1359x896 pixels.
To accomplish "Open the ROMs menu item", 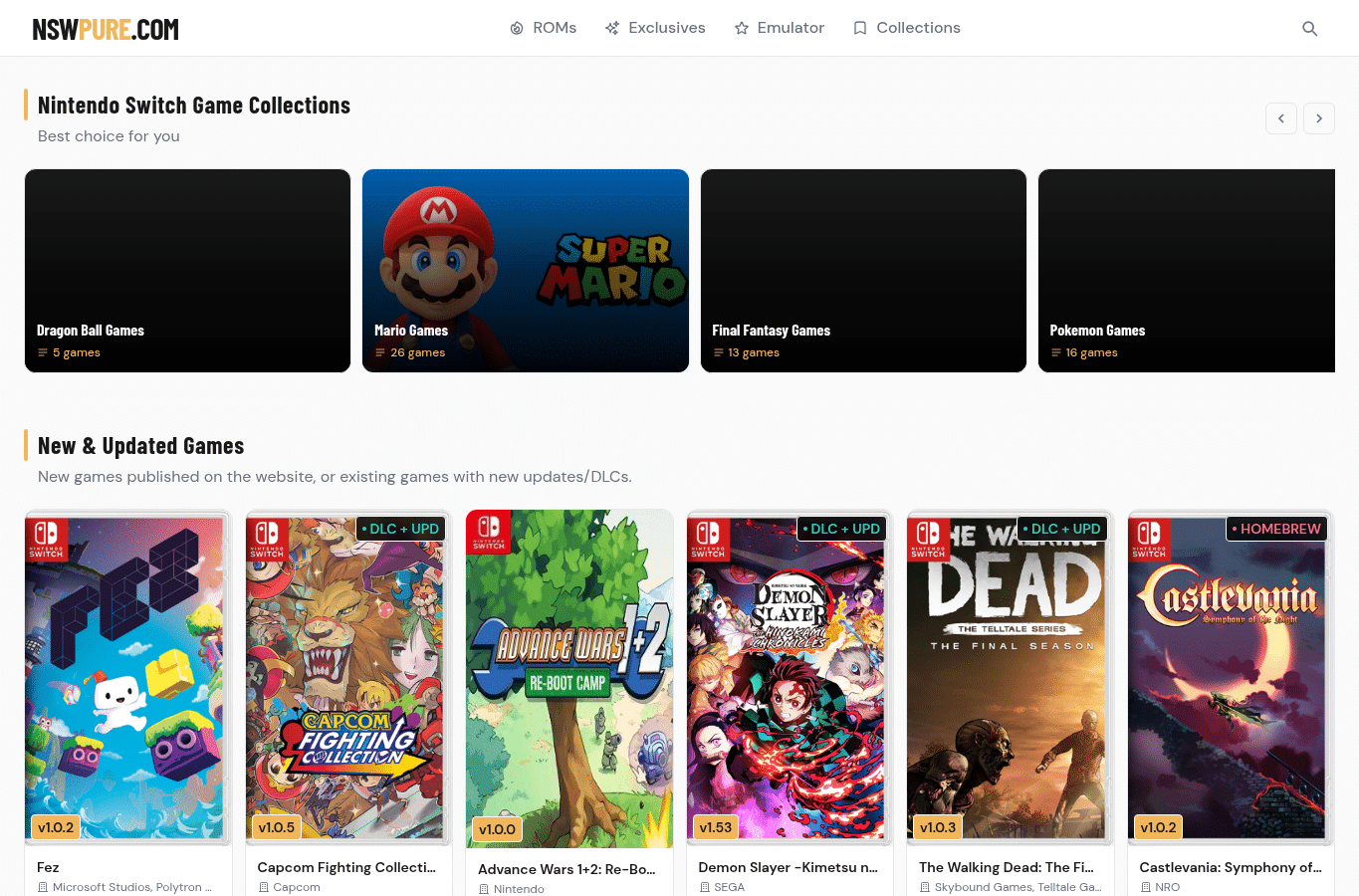I will point(543,28).
